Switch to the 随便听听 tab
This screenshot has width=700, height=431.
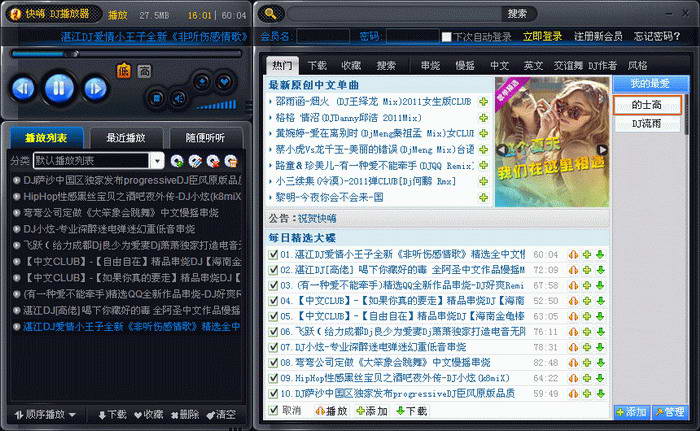[x=205, y=138]
